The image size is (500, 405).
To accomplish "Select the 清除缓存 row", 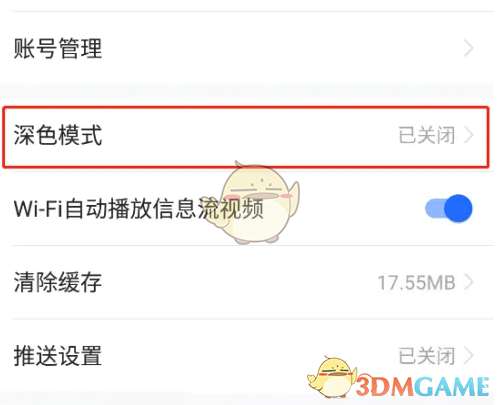I will pyautogui.click(x=250, y=283).
